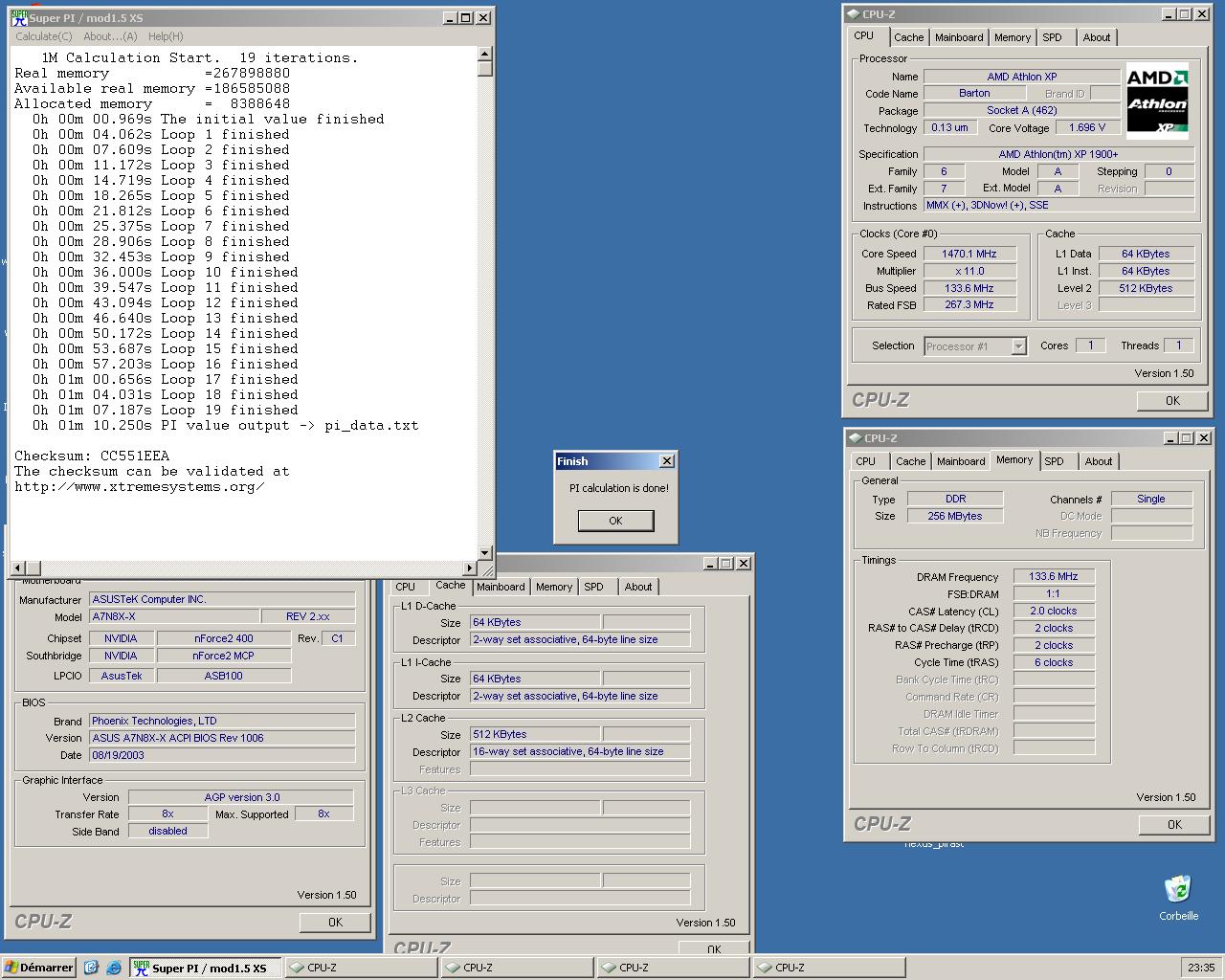The width and height of the screenshot is (1225, 980).
Task: Click the CPU-Z icon in Memory window title
Action: [855, 438]
